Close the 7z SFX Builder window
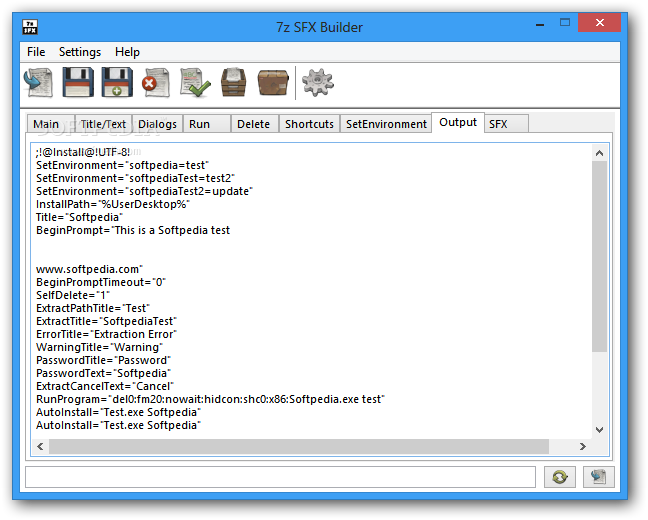The width and height of the screenshot is (648, 520). click(x=600, y=23)
